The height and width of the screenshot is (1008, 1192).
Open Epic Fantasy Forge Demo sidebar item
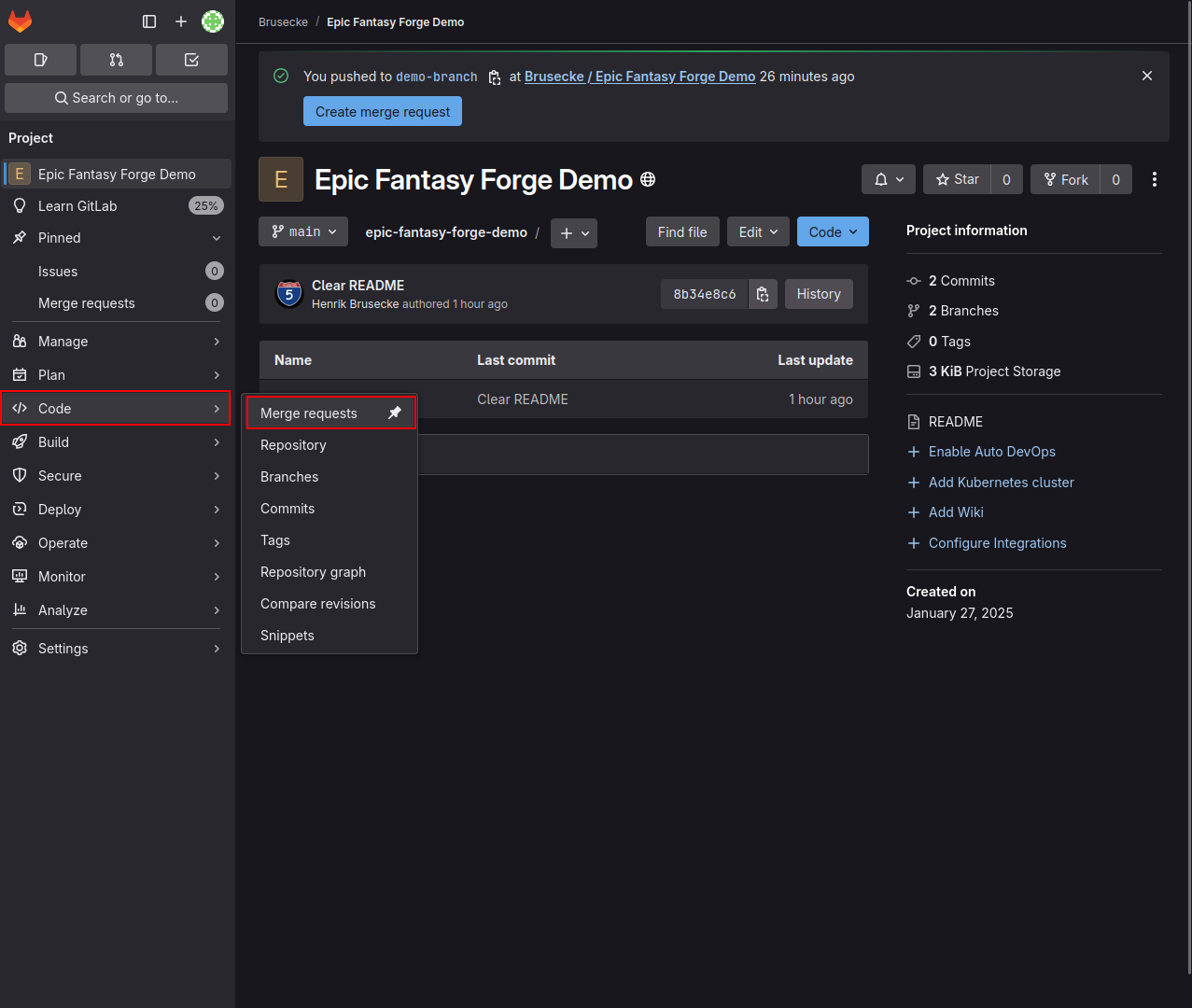[x=117, y=175]
